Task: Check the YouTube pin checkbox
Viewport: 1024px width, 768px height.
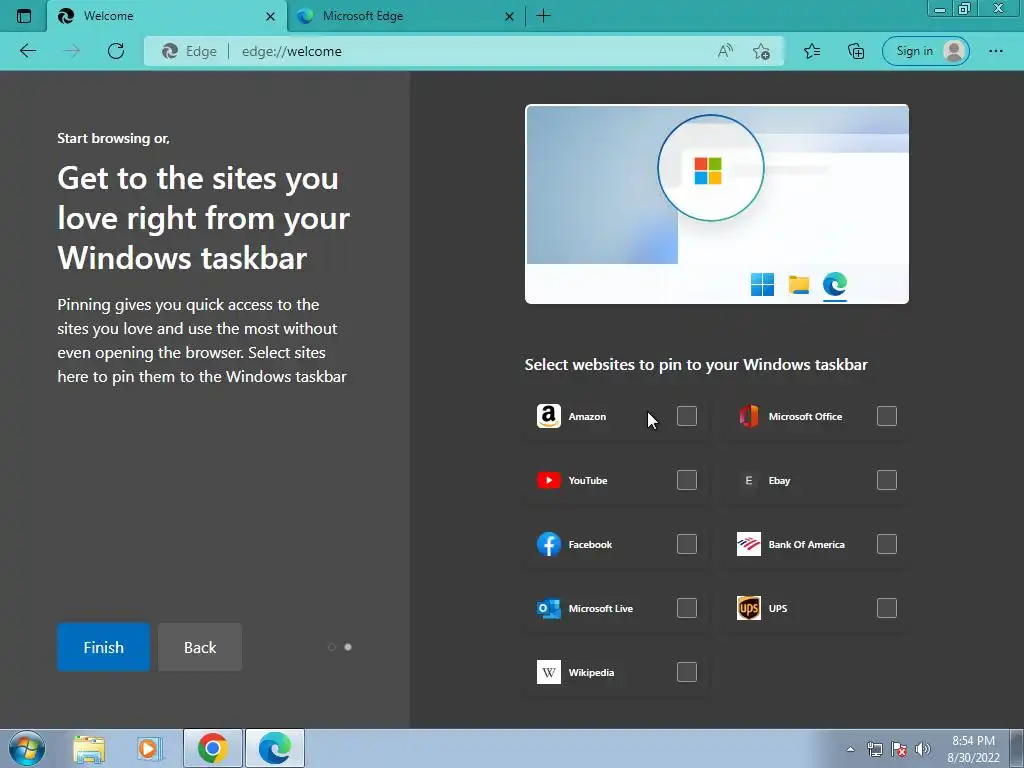Action: (686, 480)
